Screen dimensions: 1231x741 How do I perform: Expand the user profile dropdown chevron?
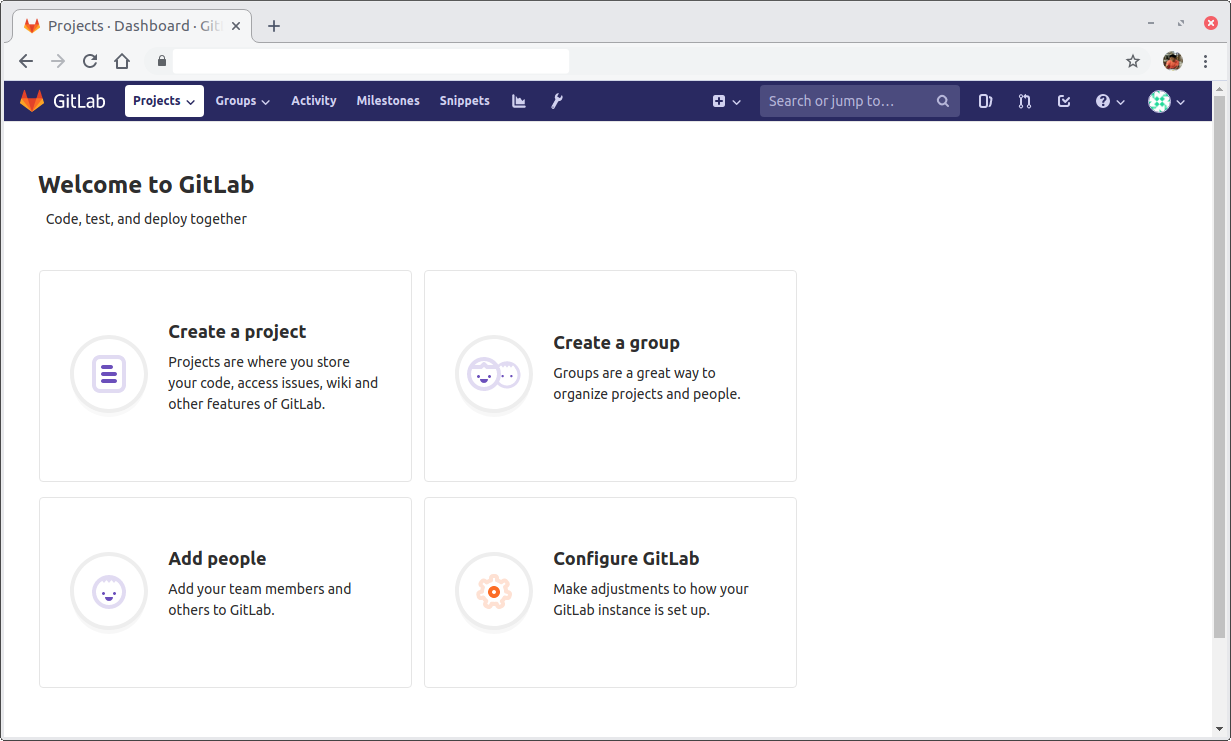pyautogui.click(x=1181, y=102)
